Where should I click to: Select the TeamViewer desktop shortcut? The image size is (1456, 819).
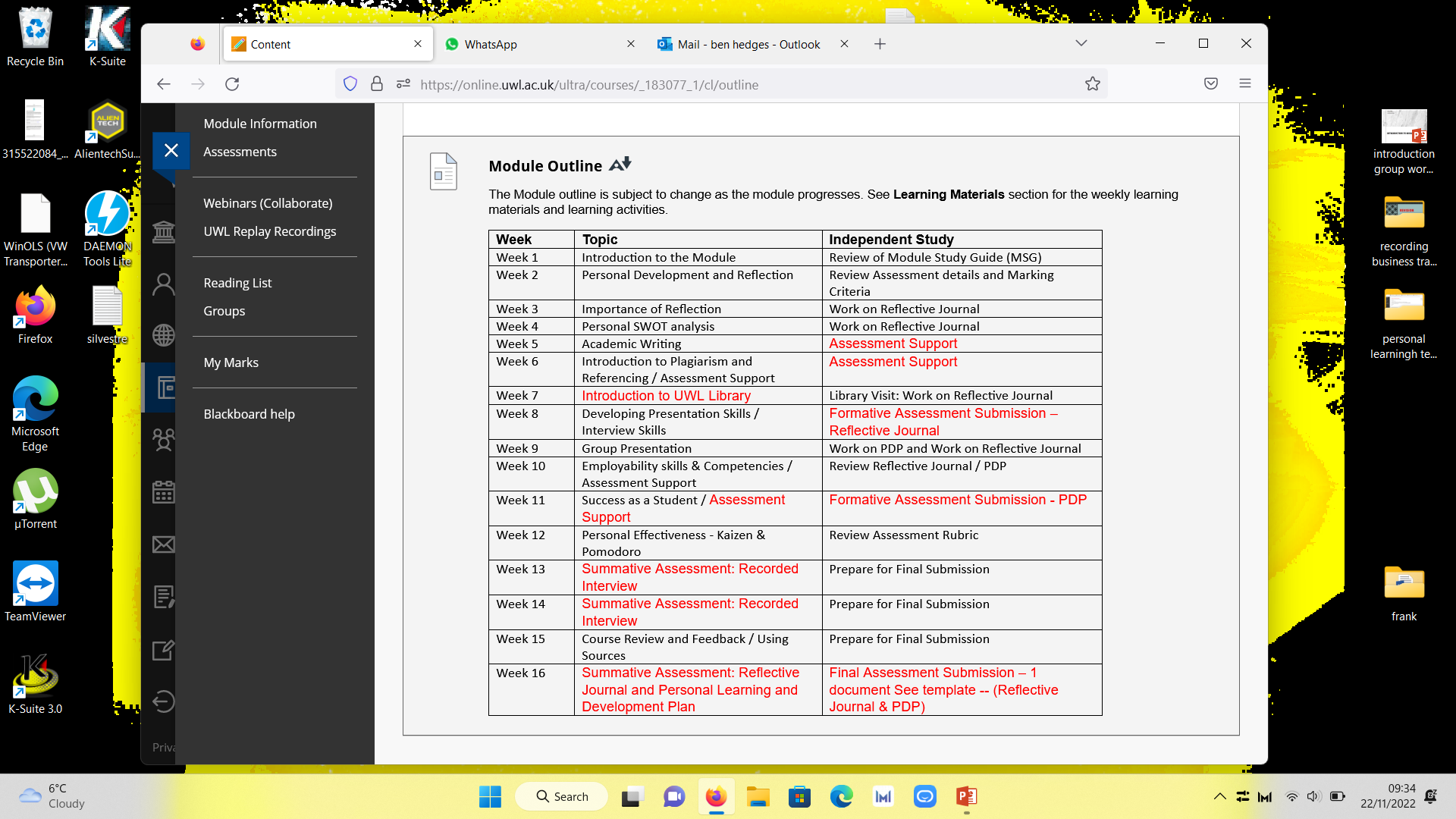click(35, 591)
